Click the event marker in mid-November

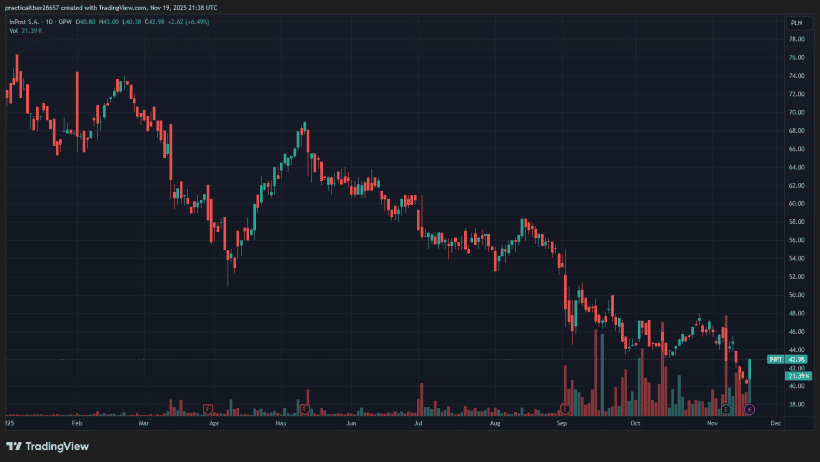pyautogui.click(x=726, y=409)
